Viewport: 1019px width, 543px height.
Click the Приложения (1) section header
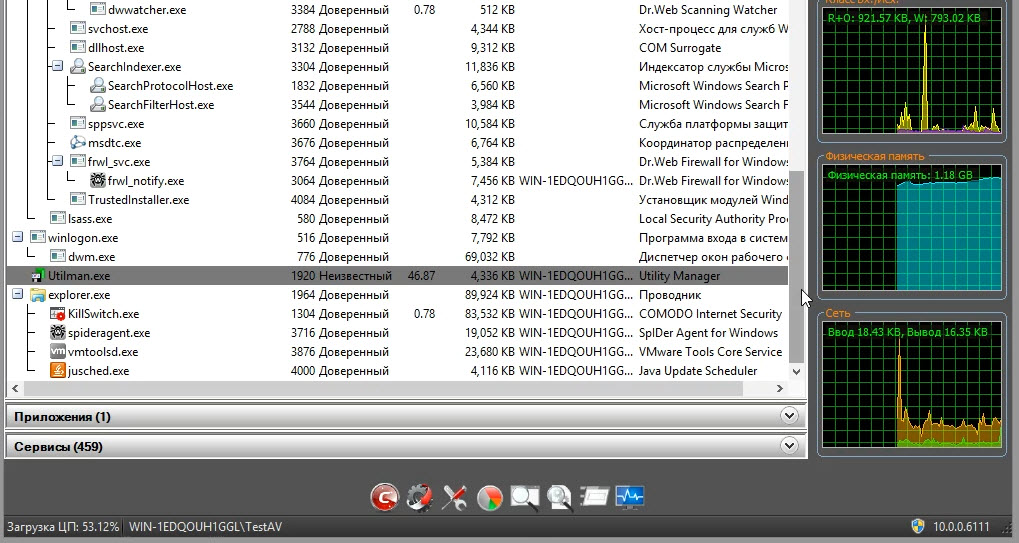406,416
